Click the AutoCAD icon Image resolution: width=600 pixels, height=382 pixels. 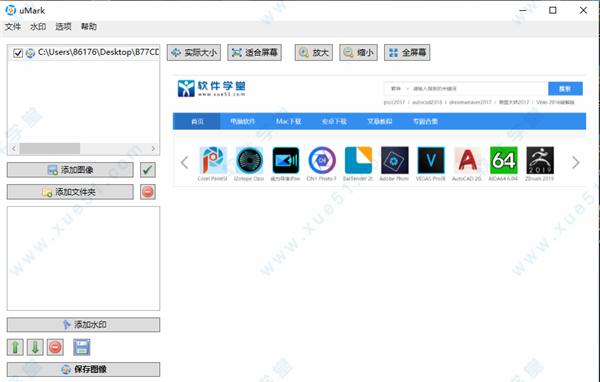467,160
